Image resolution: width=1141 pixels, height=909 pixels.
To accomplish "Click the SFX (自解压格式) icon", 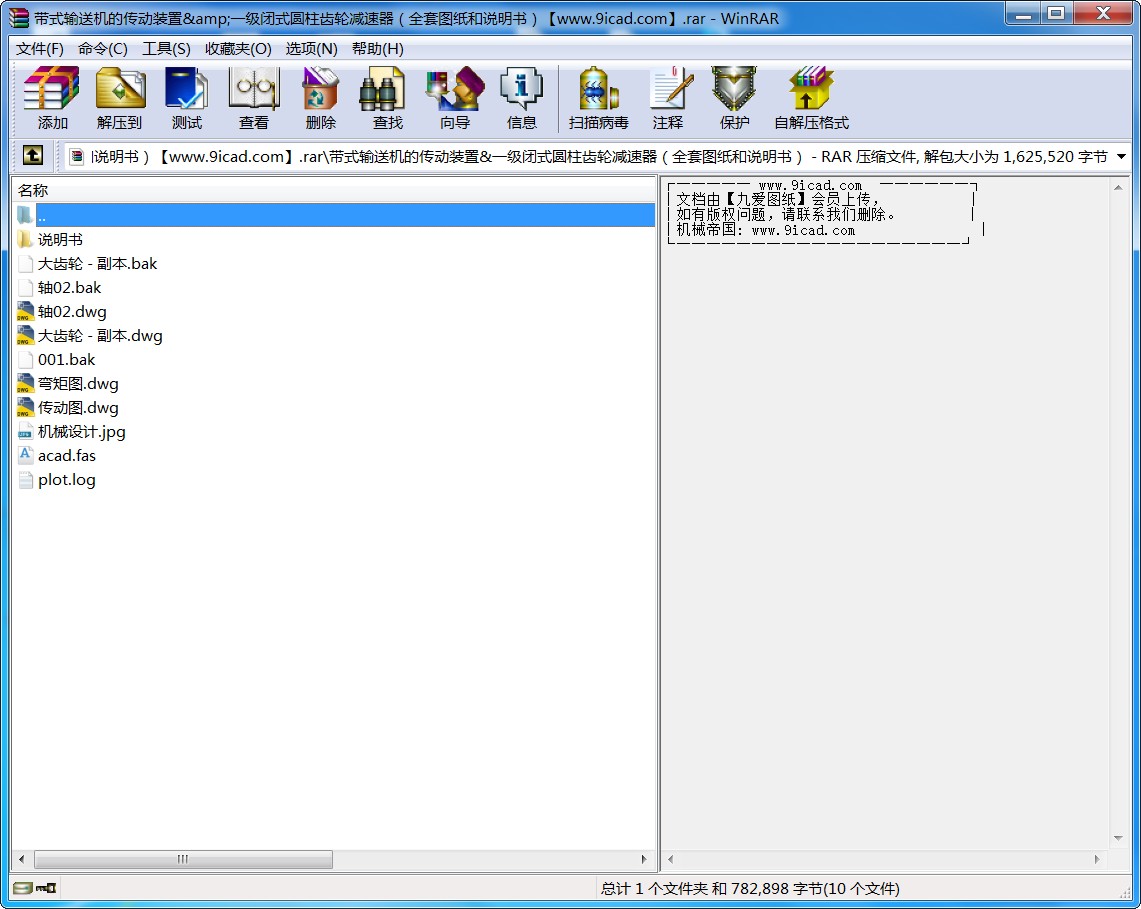I will [811, 97].
